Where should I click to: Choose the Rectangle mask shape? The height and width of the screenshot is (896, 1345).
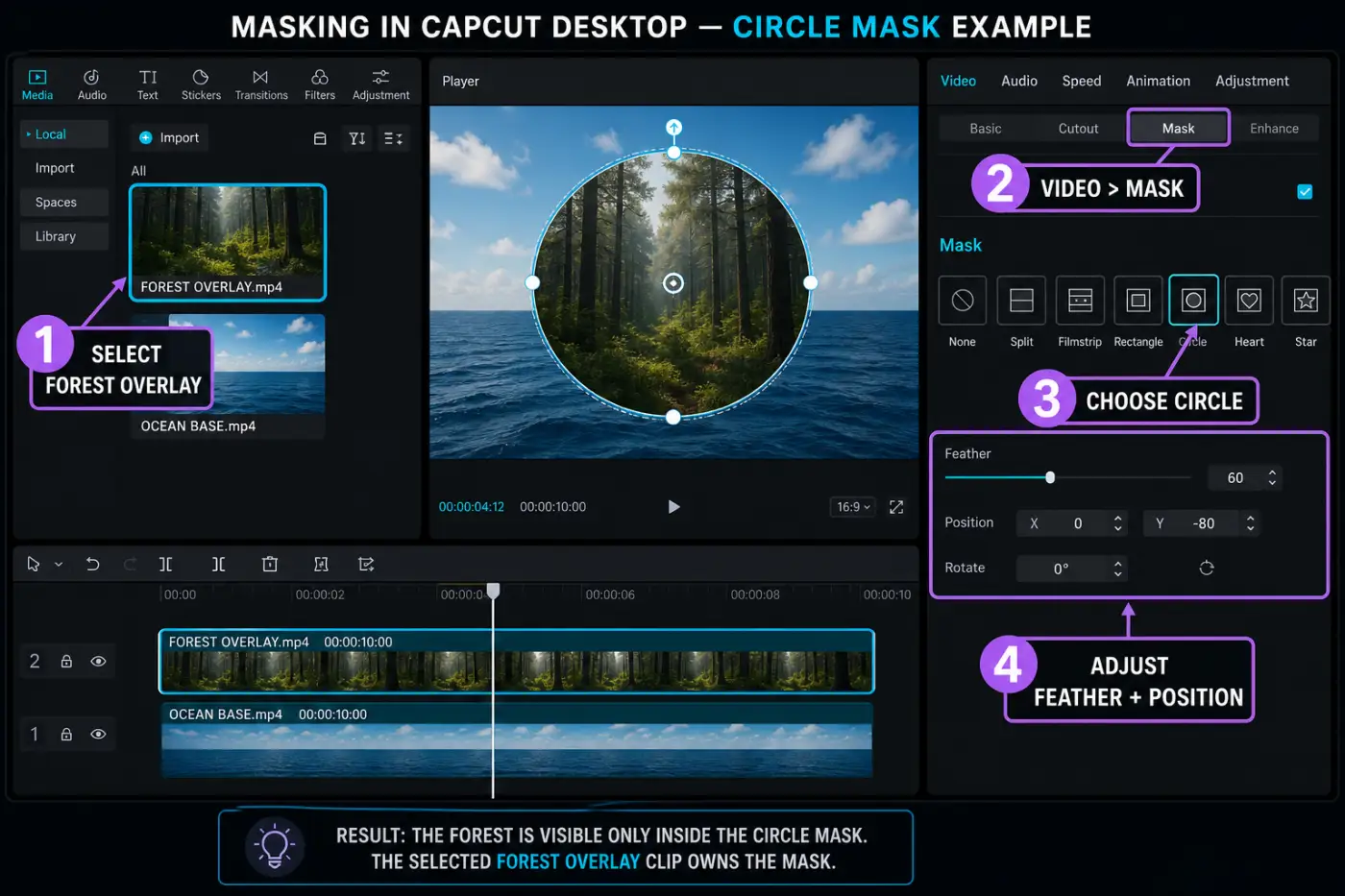pos(1138,301)
